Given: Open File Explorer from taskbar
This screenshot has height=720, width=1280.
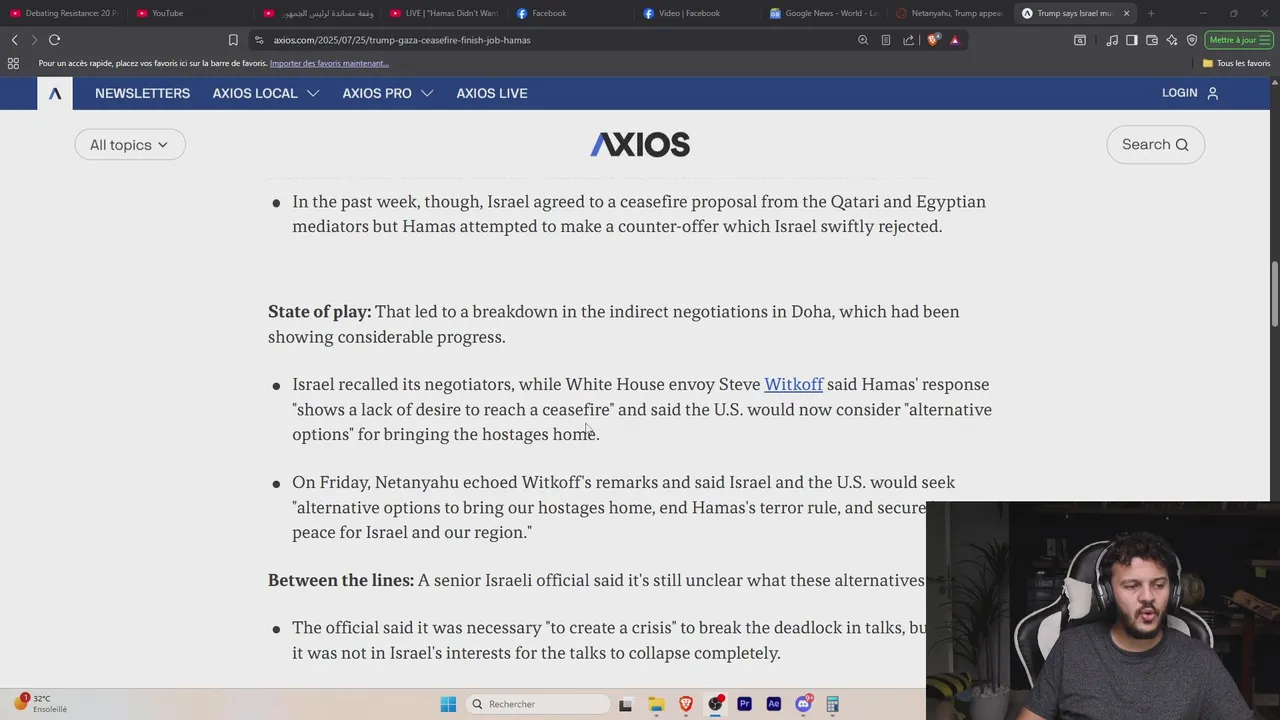Looking at the screenshot, I should point(656,704).
